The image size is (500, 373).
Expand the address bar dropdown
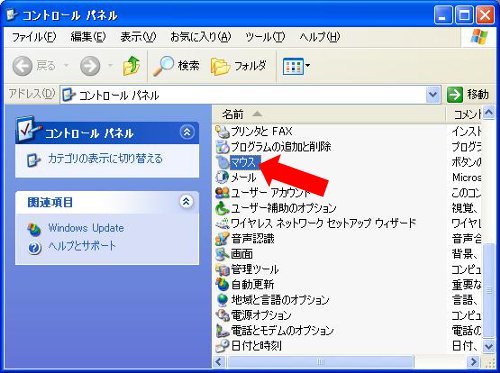[433, 95]
